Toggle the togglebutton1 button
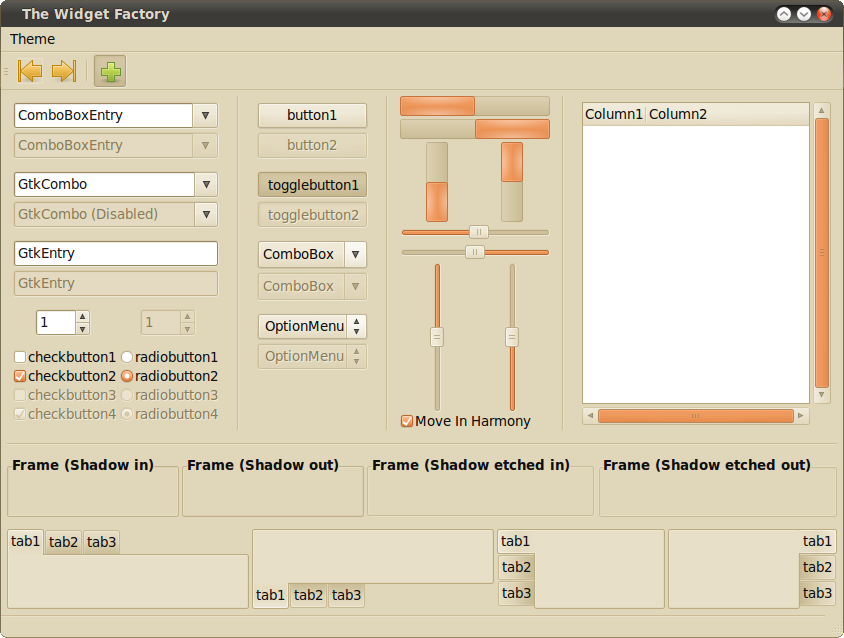Screen dimensions: 844x638 click(x=312, y=185)
